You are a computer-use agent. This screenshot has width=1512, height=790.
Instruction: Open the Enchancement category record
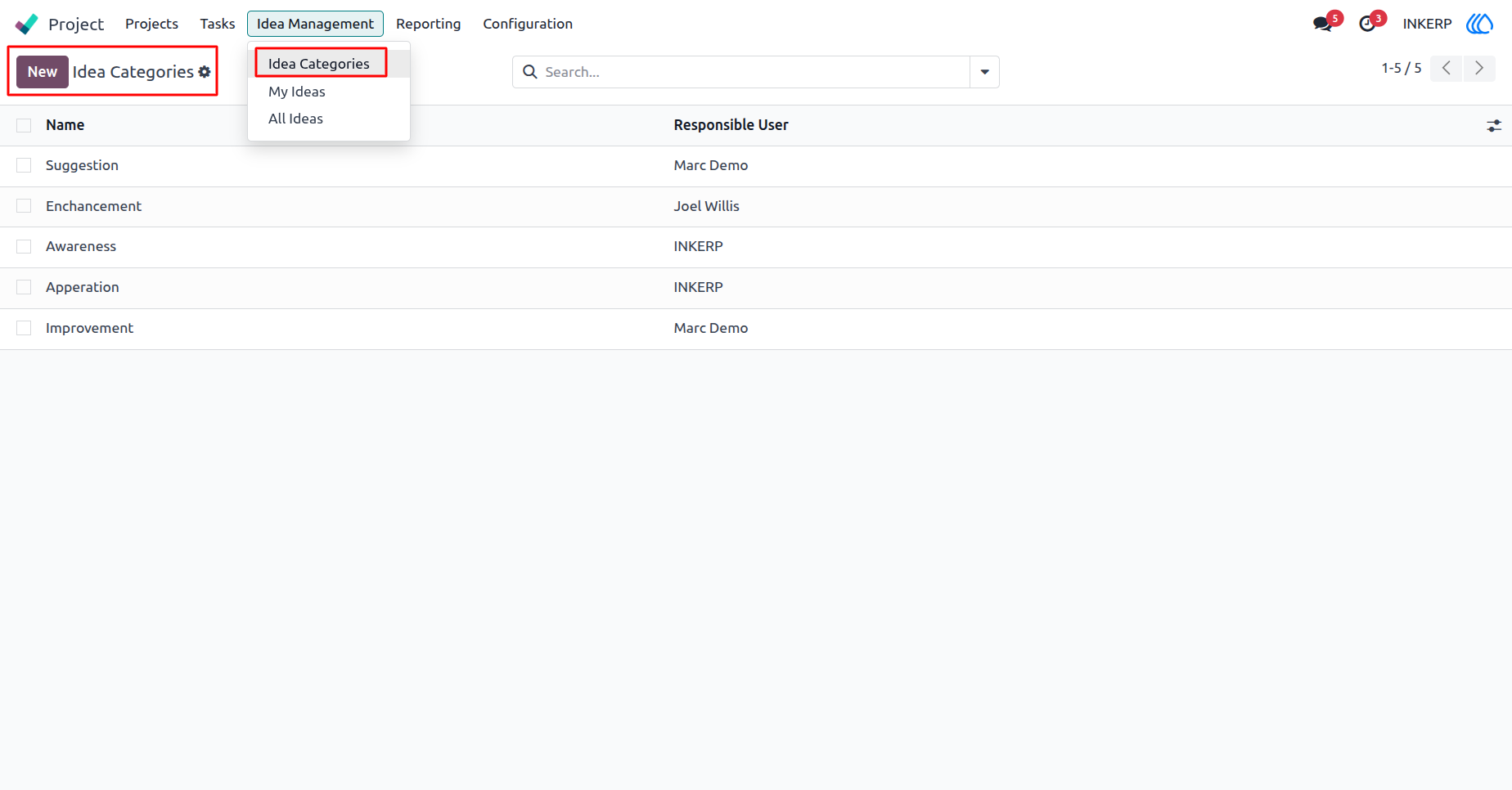pos(93,206)
